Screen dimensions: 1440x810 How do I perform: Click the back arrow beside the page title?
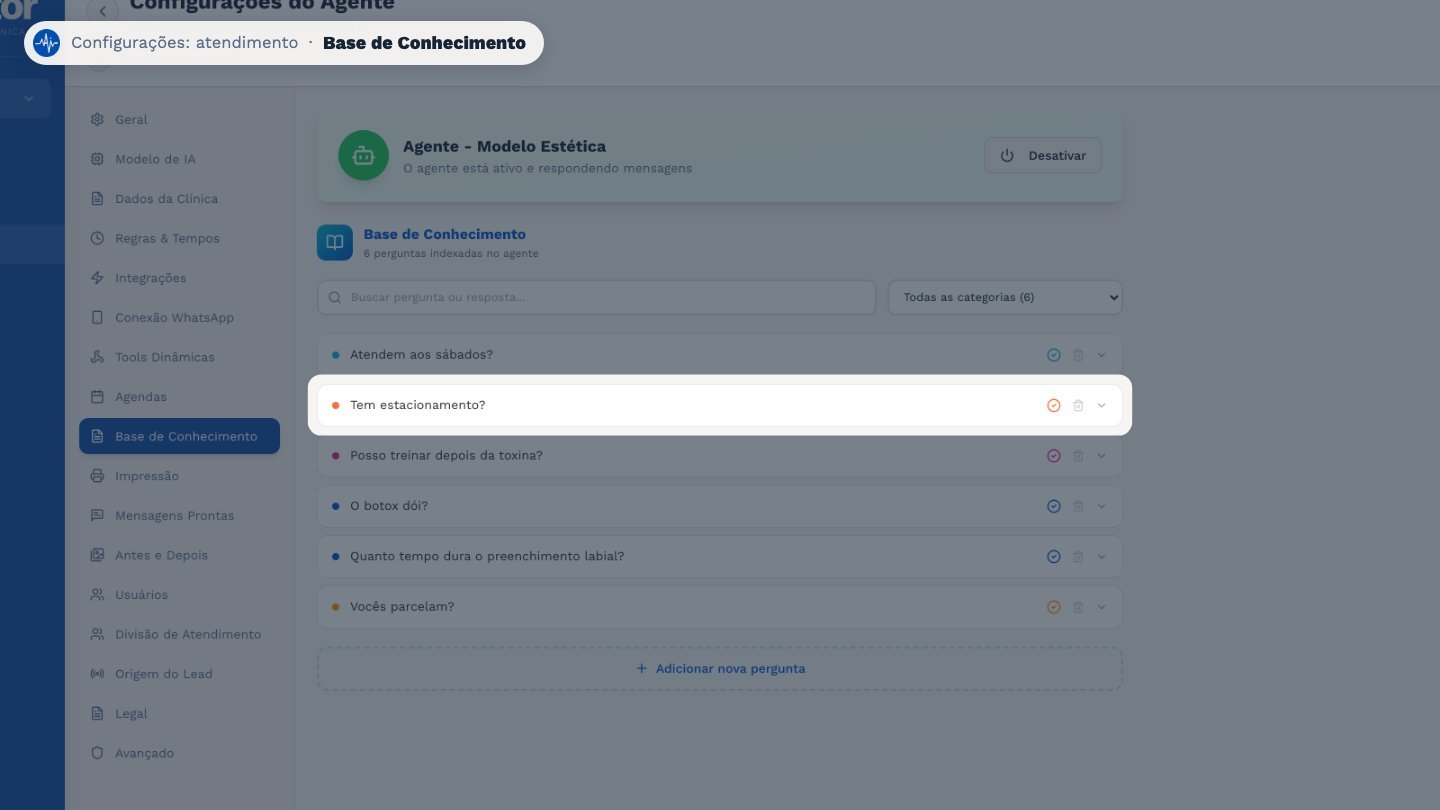[102, 11]
